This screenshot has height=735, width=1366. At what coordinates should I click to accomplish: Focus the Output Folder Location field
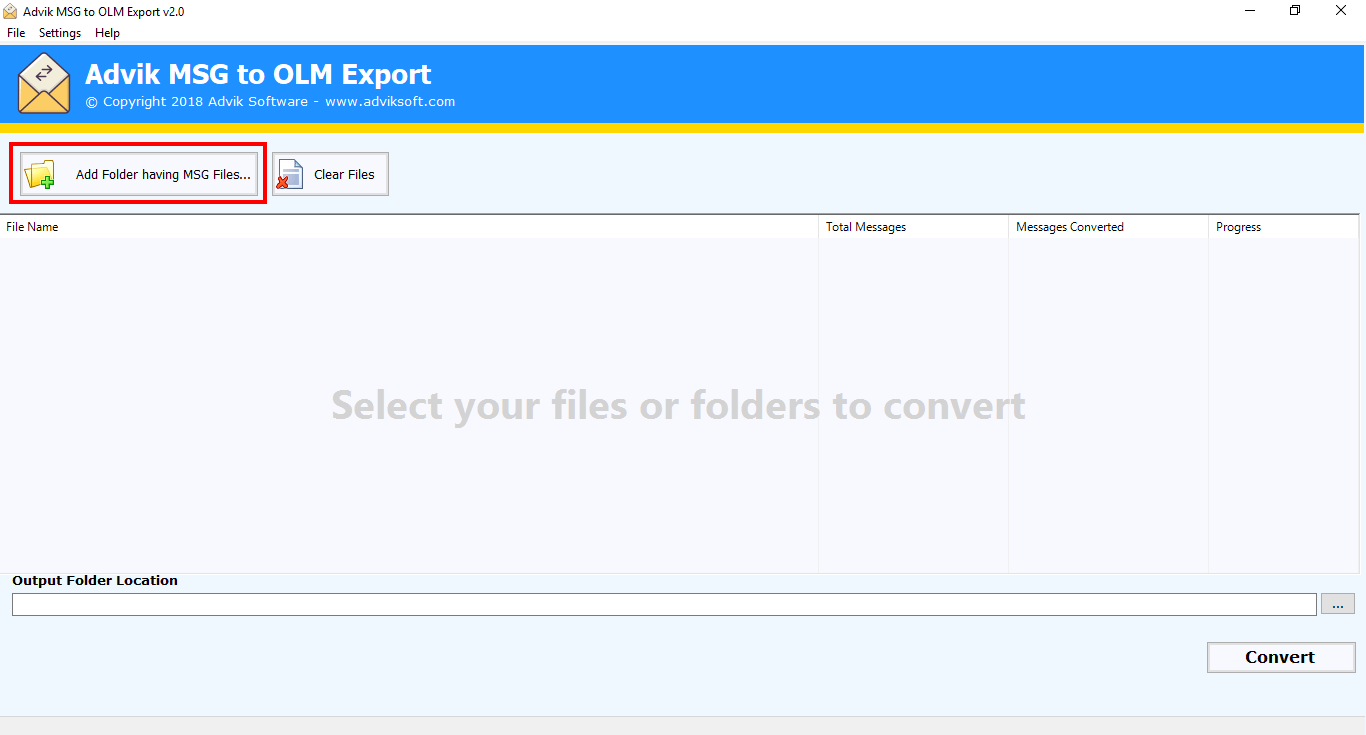pos(664,604)
